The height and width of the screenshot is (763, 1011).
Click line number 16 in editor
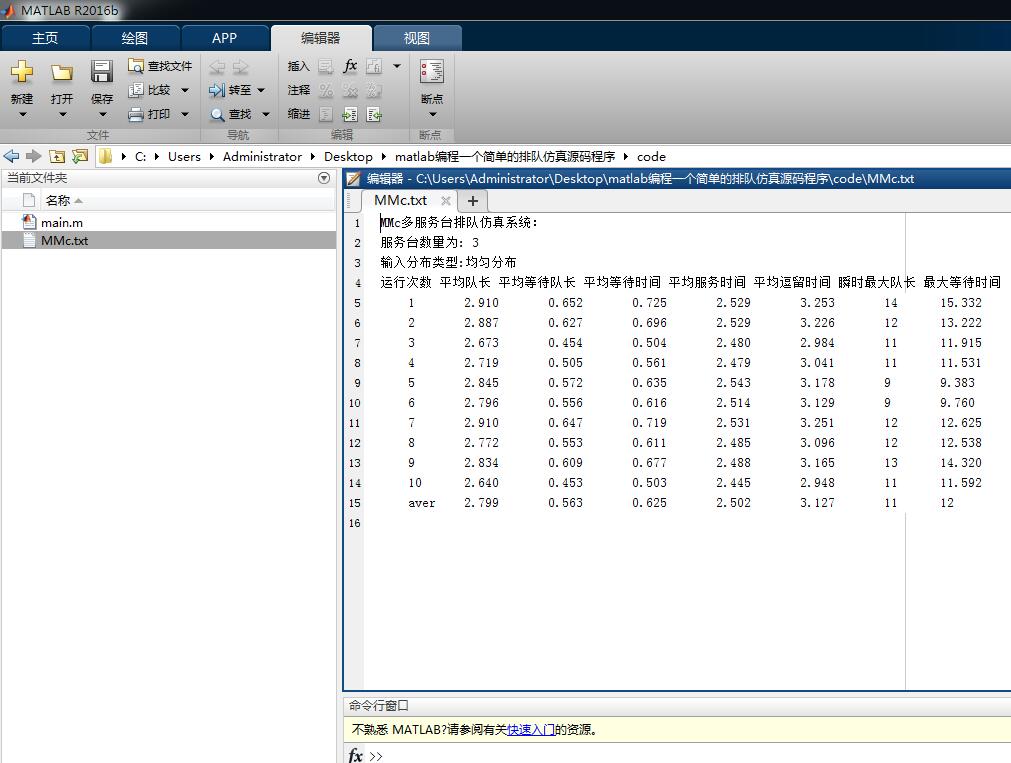[355, 523]
